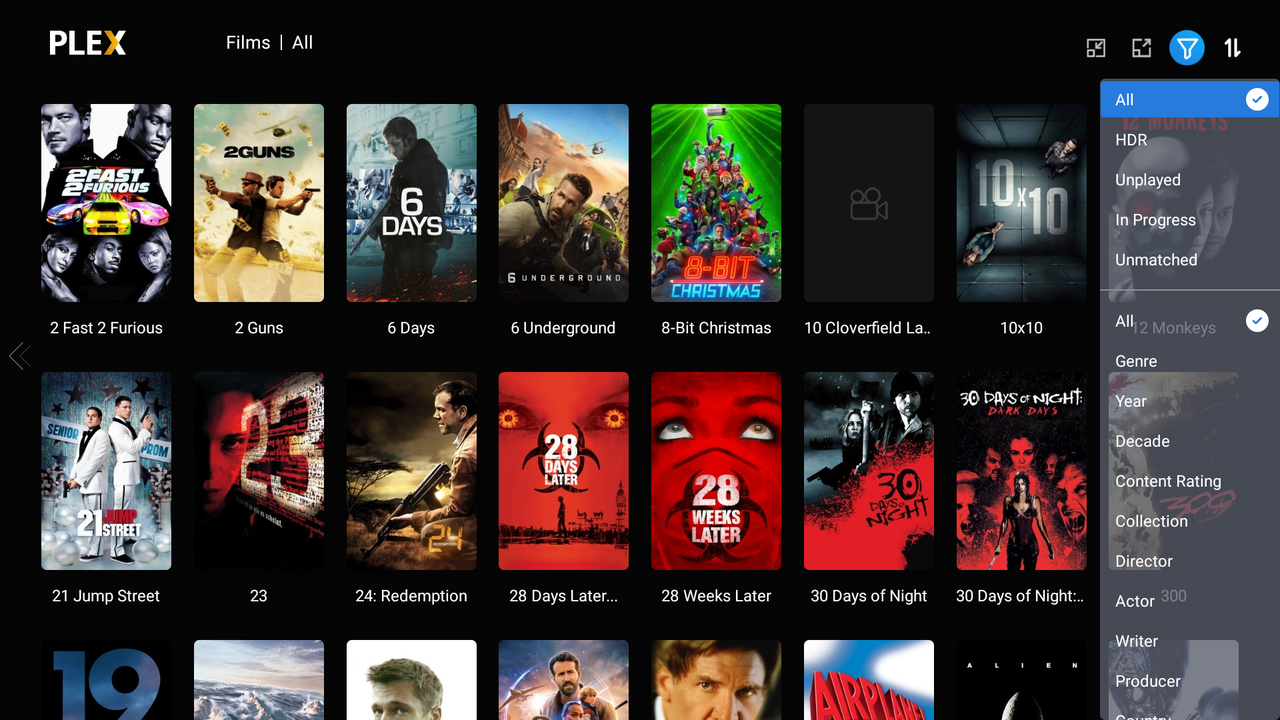The height and width of the screenshot is (720, 1280).
Task: Open the Airplane! poster in bottom row
Action: [x=869, y=680]
